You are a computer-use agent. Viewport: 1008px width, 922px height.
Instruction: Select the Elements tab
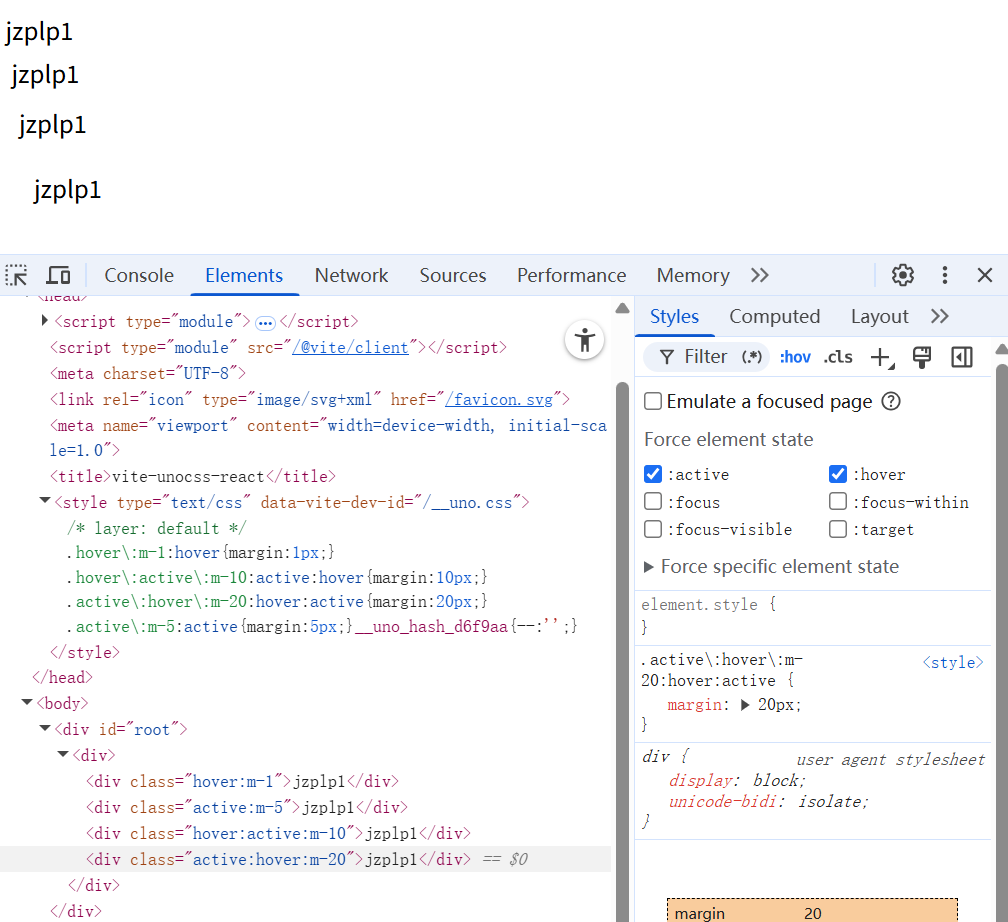[244, 275]
